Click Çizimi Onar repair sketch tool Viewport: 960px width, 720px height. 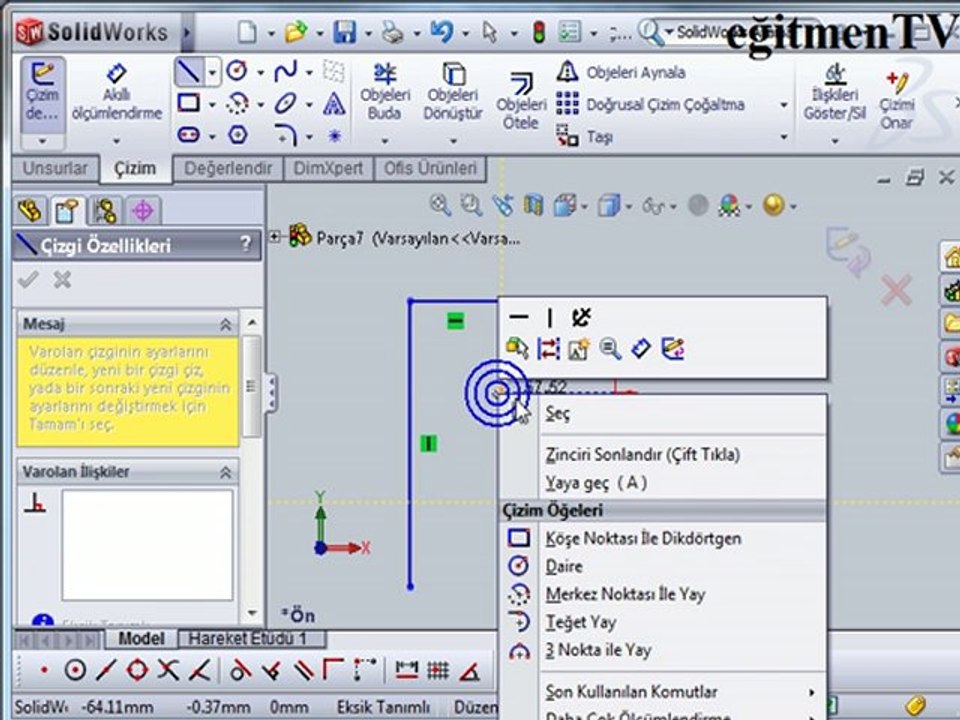896,100
